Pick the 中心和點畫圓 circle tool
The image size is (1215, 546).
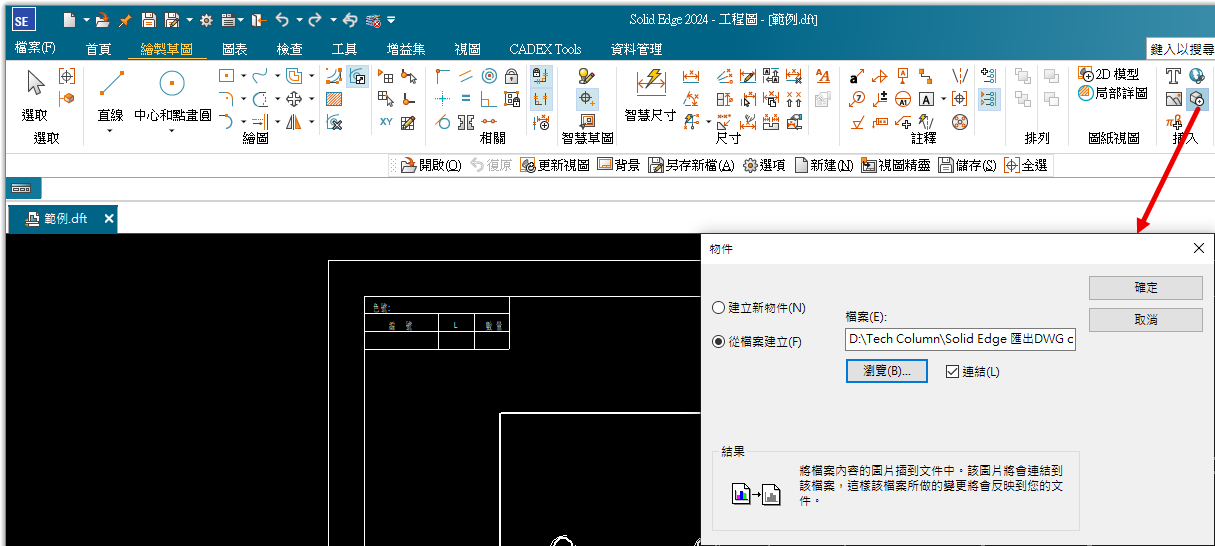coord(172,96)
